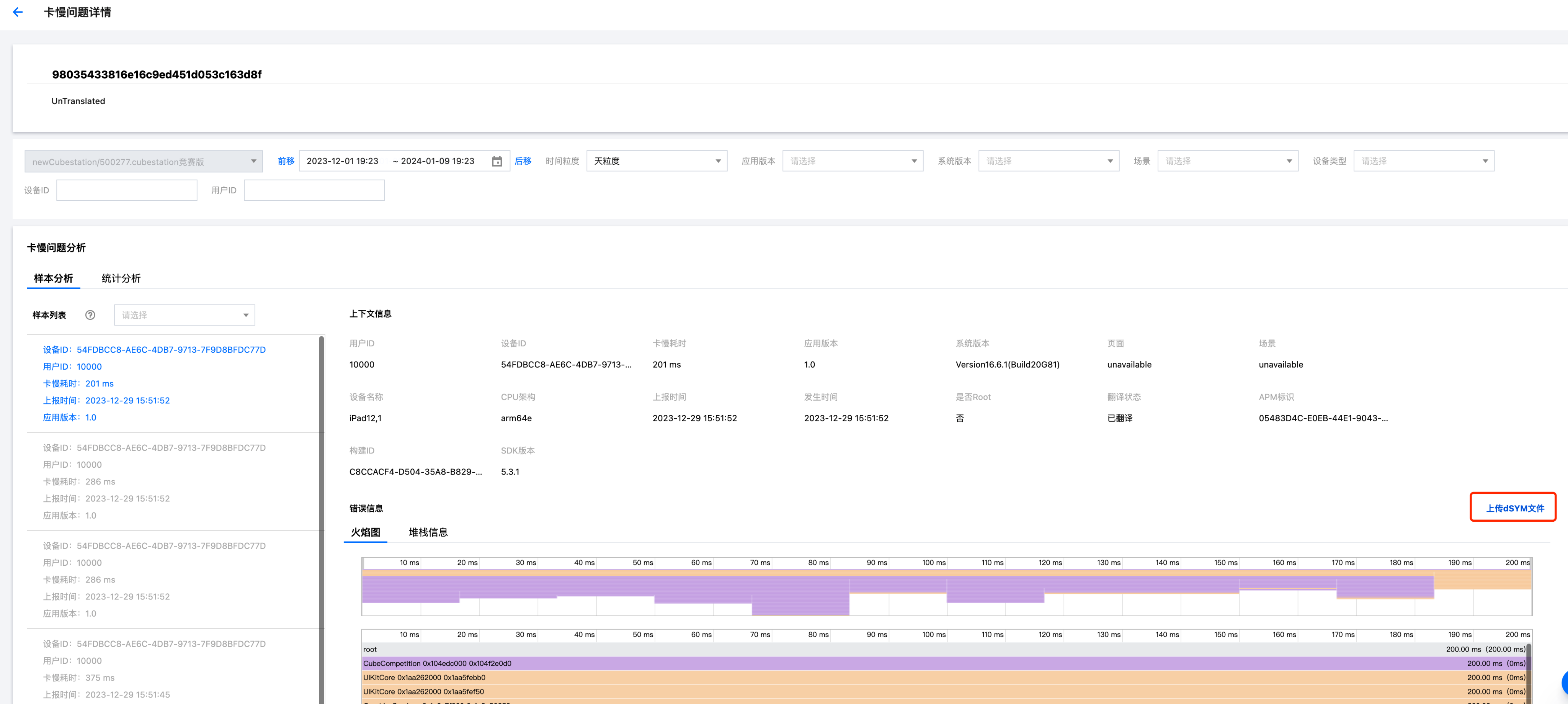Viewport: 1568px width, 704px height.
Task: Click the 后移 shift-later link
Action: tap(522, 161)
